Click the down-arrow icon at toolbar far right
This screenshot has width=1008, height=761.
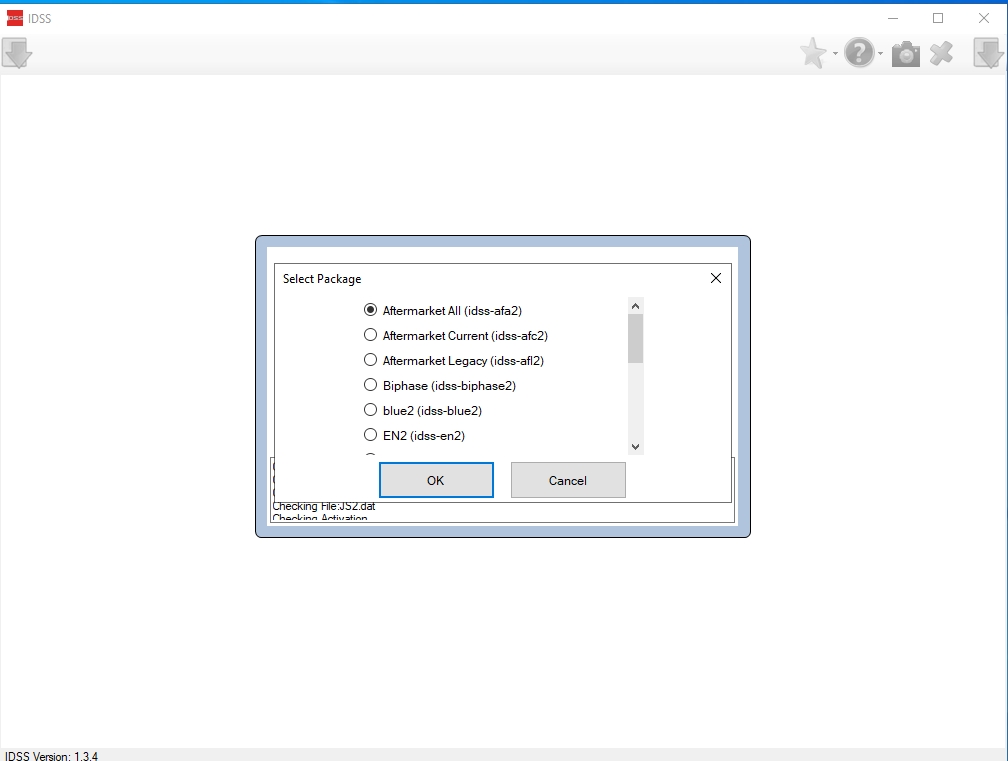click(988, 53)
